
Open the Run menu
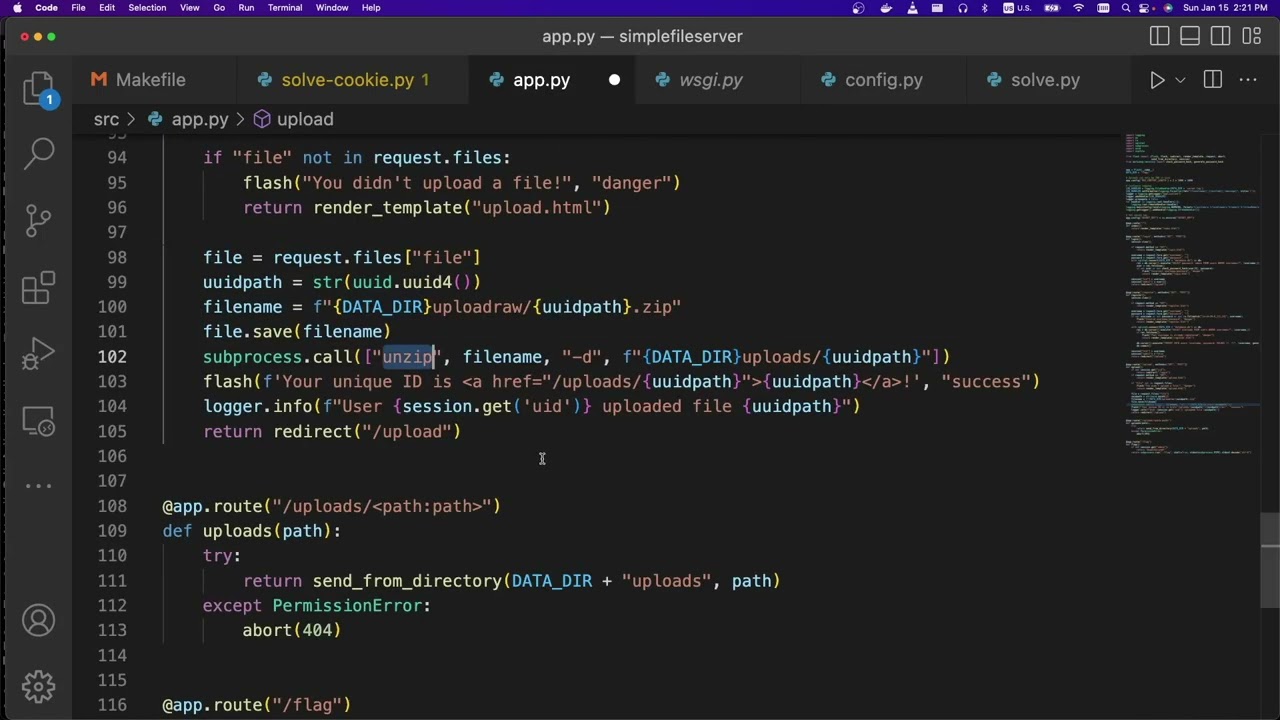(246, 8)
